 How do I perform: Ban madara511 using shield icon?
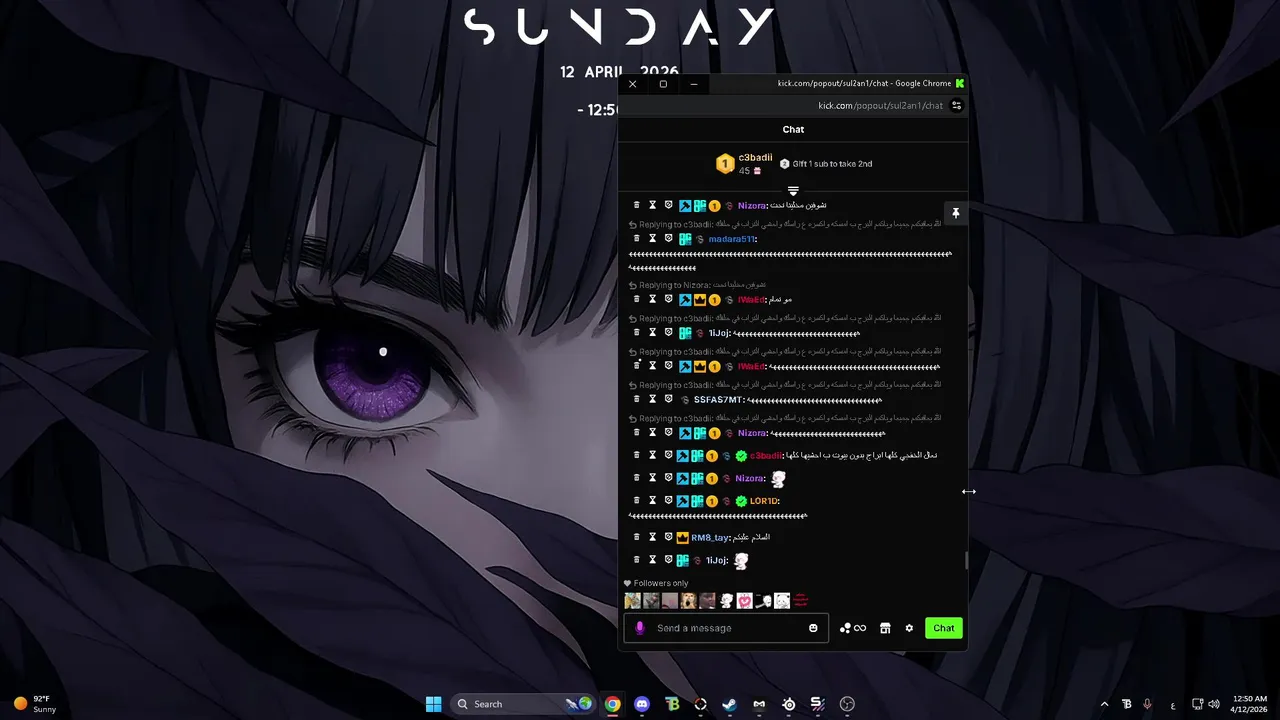click(669, 239)
